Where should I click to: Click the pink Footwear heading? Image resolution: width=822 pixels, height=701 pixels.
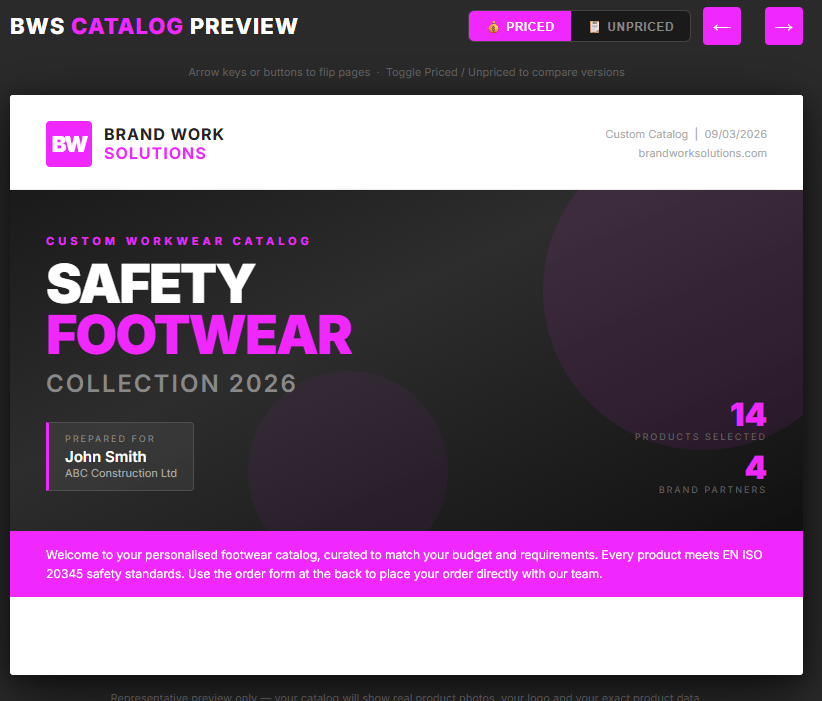pyautogui.click(x=199, y=335)
